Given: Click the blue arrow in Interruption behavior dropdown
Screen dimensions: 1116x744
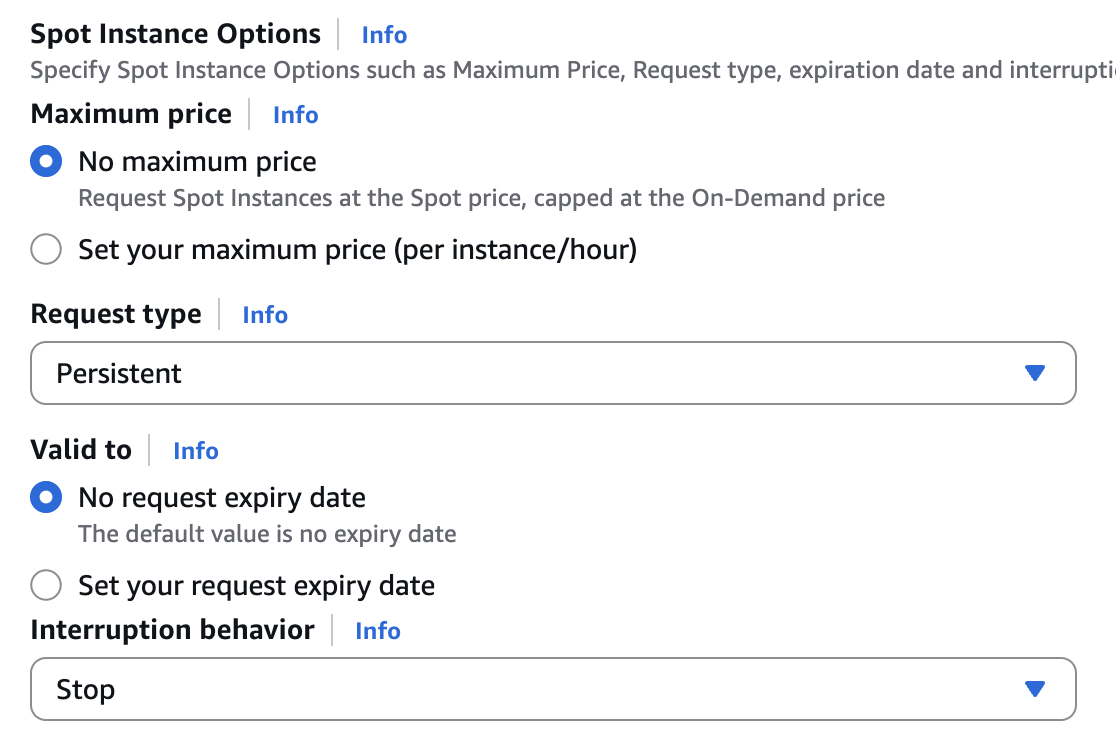Looking at the screenshot, I should (x=1035, y=690).
